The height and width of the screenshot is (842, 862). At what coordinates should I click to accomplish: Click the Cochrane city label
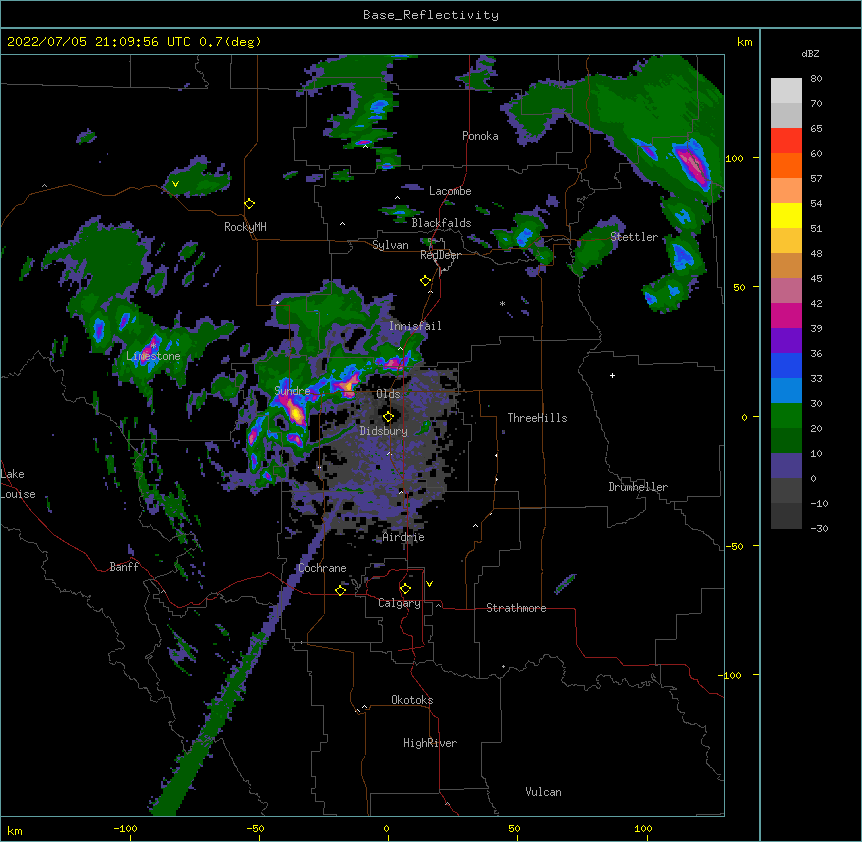point(322,568)
